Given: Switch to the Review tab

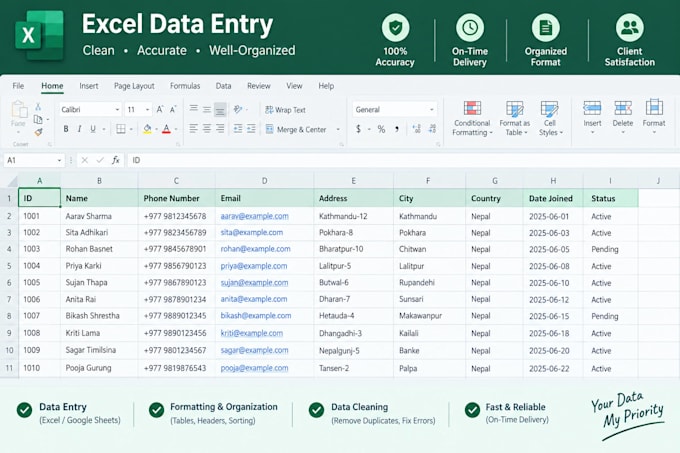Looking at the screenshot, I should click(x=258, y=86).
